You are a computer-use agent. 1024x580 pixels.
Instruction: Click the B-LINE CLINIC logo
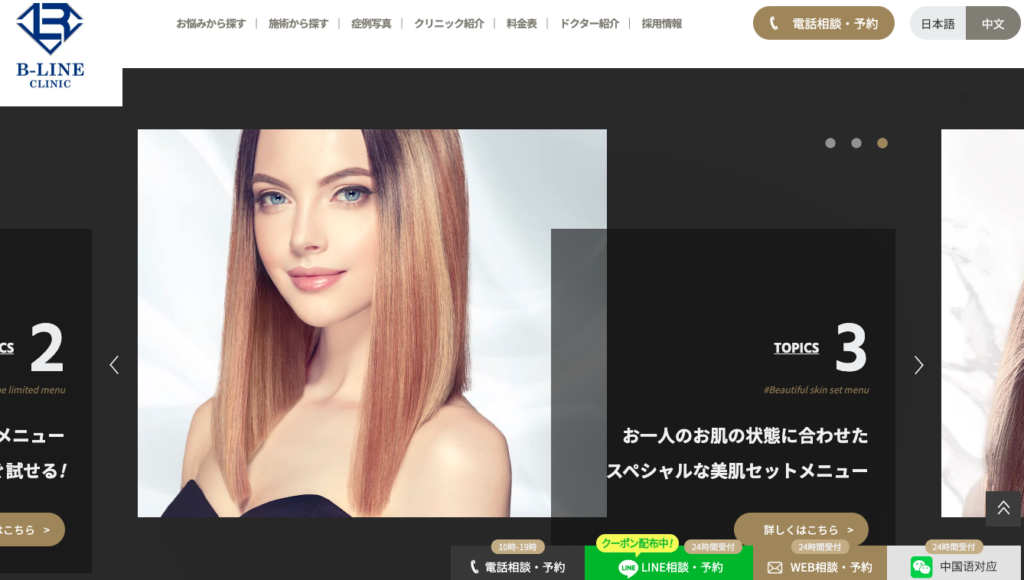[51, 46]
